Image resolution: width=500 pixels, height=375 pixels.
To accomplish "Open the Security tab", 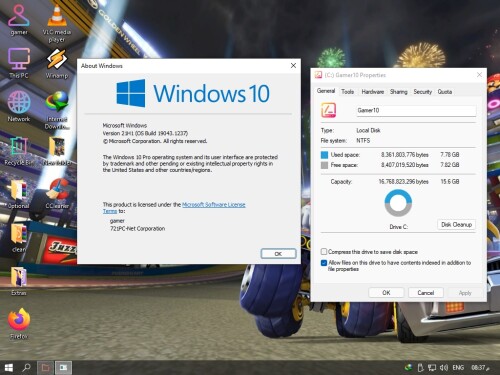I will pos(423,92).
